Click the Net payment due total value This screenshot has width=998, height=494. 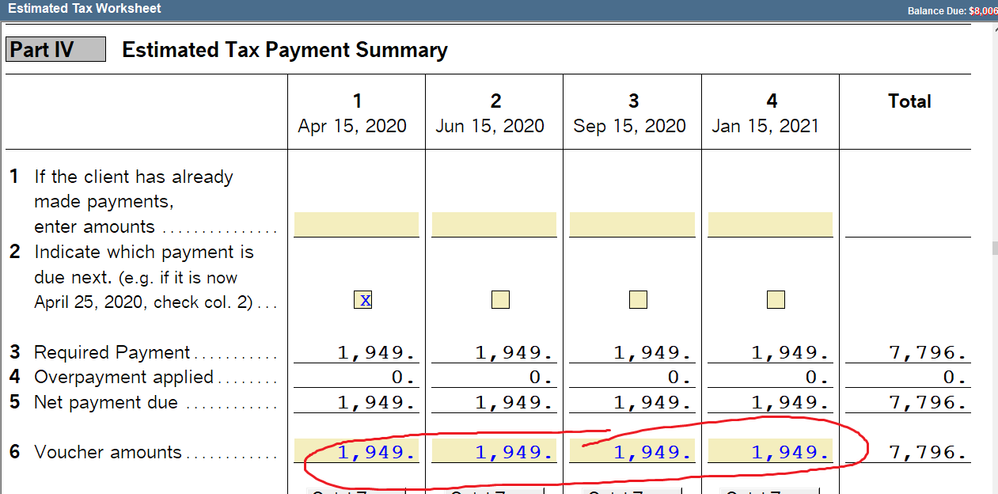928,403
